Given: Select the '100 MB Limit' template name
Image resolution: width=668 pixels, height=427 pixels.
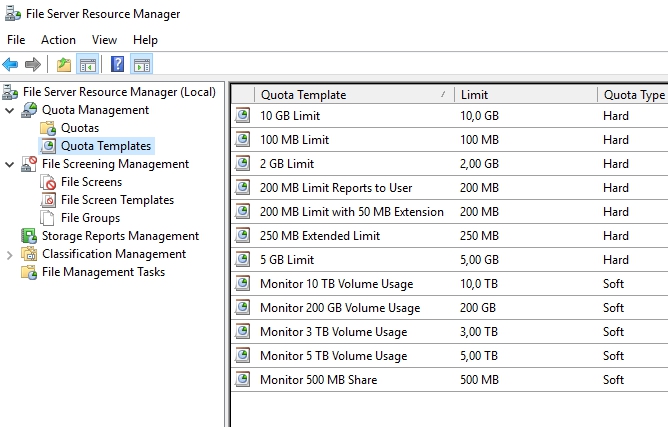Looking at the screenshot, I should (294, 140).
